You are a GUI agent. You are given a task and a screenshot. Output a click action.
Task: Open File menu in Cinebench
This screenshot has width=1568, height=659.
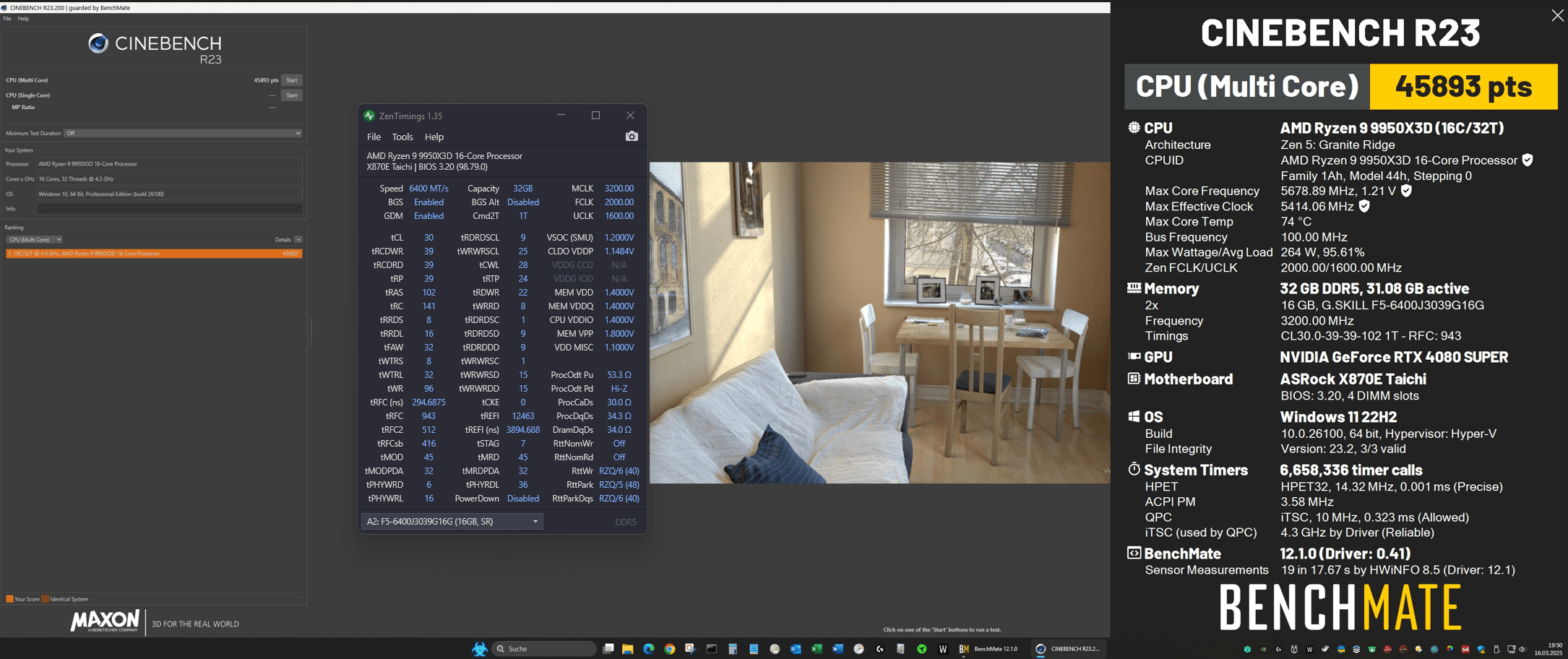[x=7, y=19]
